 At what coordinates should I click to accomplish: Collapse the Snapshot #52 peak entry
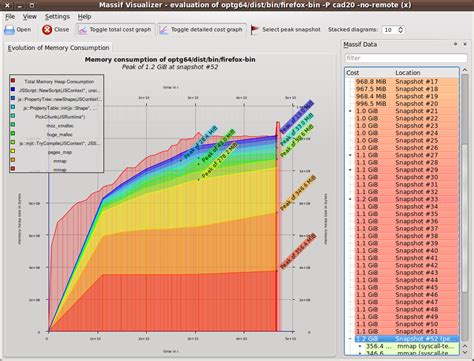click(350, 339)
